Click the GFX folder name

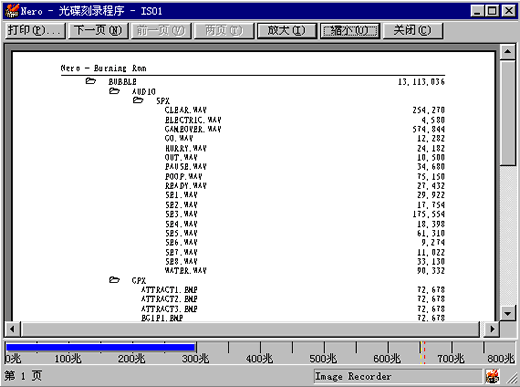(139, 281)
